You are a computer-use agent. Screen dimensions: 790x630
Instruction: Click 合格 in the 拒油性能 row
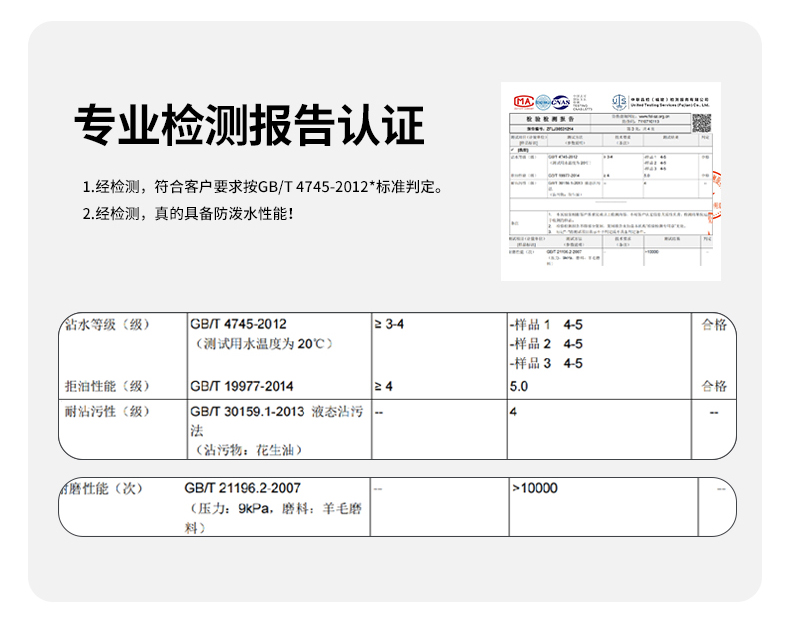[714, 386]
